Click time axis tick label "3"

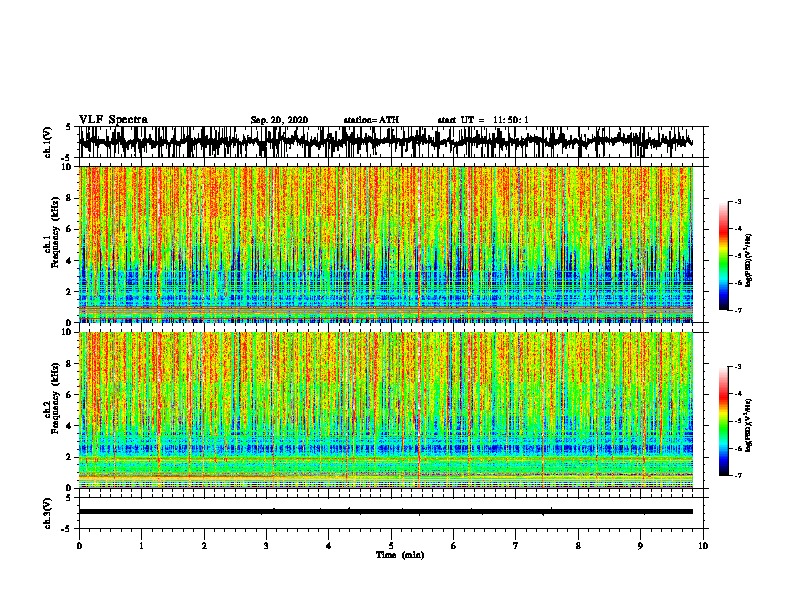pos(266,546)
